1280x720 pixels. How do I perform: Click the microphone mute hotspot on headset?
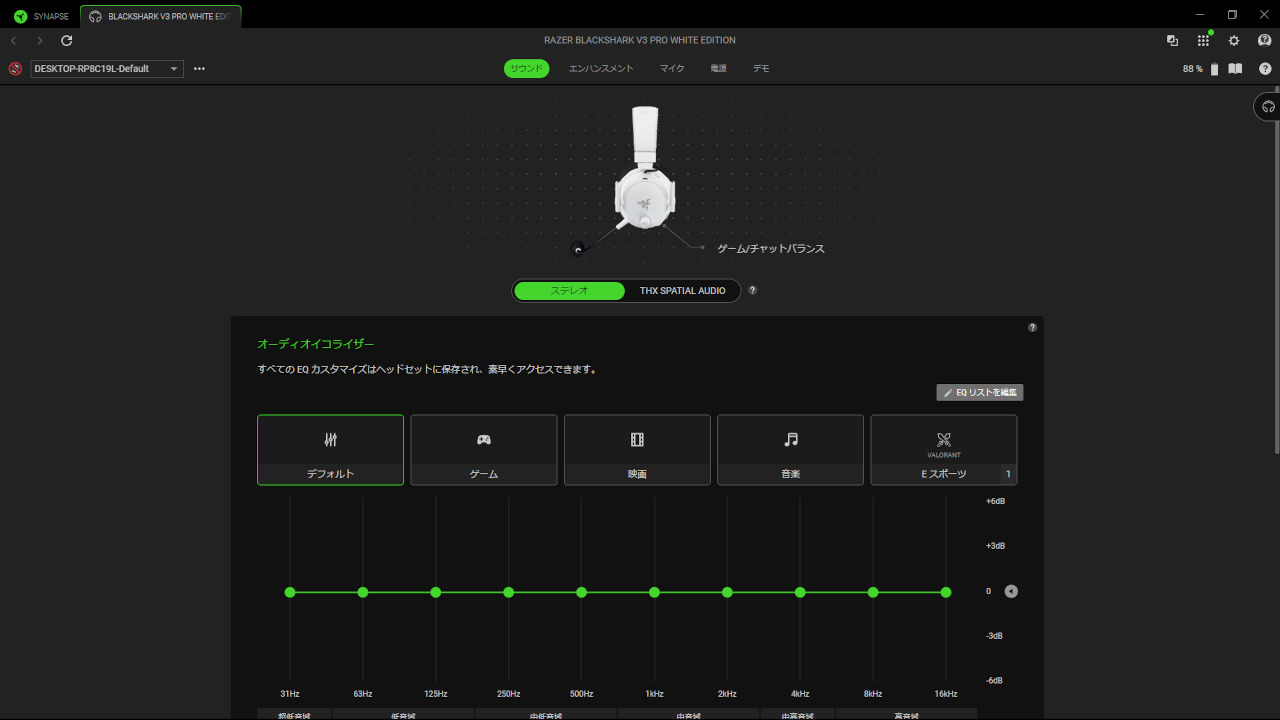click(577, 249)
